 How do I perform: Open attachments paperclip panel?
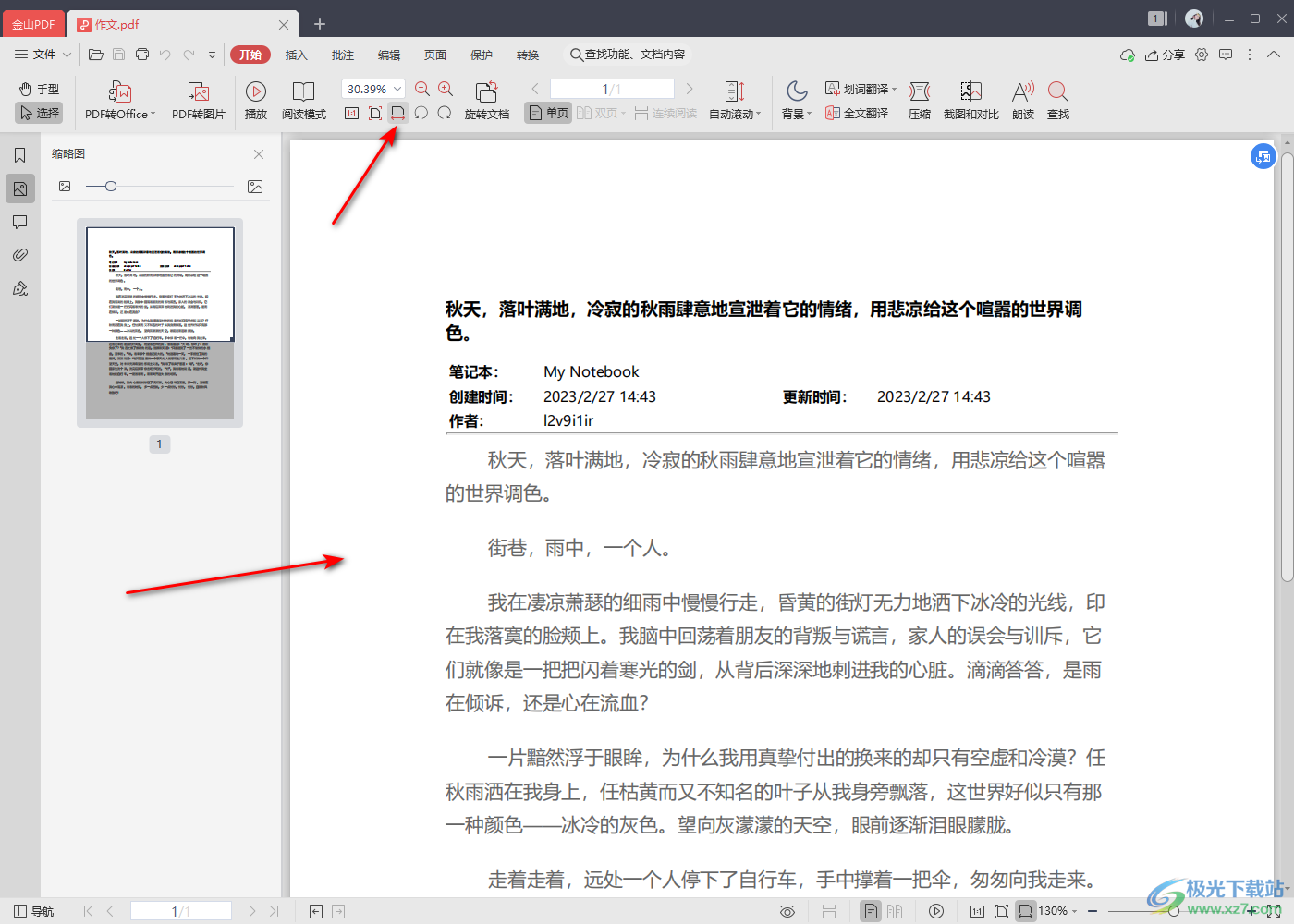click(x=20, y=255)
